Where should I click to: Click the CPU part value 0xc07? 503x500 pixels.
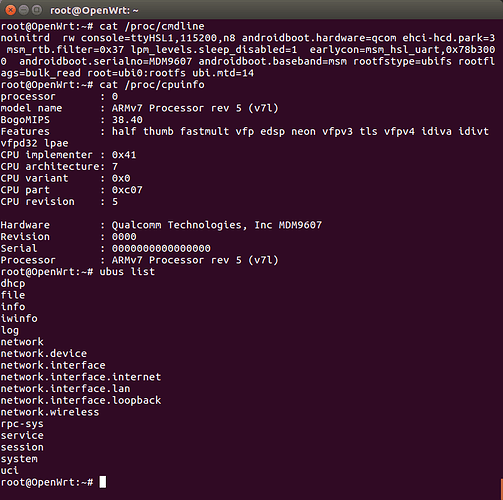(127, 190)
